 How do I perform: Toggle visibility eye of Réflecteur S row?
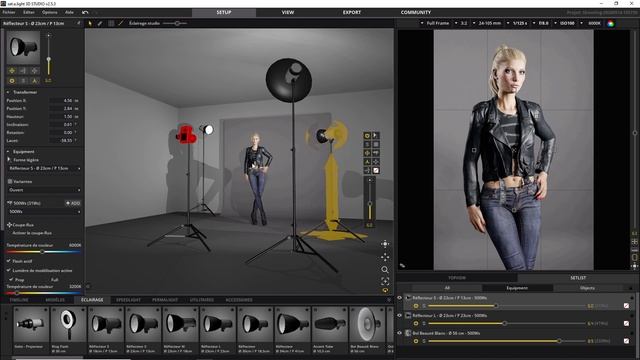400,298
